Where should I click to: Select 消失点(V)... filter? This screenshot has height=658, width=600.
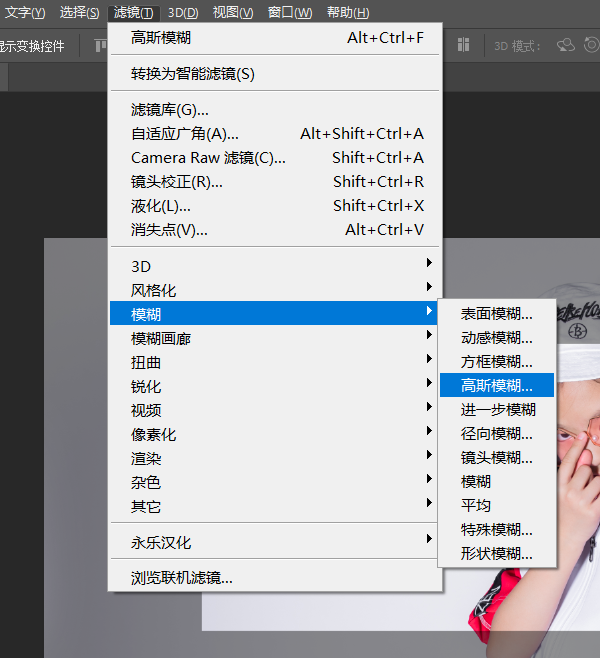coord(275,230)
